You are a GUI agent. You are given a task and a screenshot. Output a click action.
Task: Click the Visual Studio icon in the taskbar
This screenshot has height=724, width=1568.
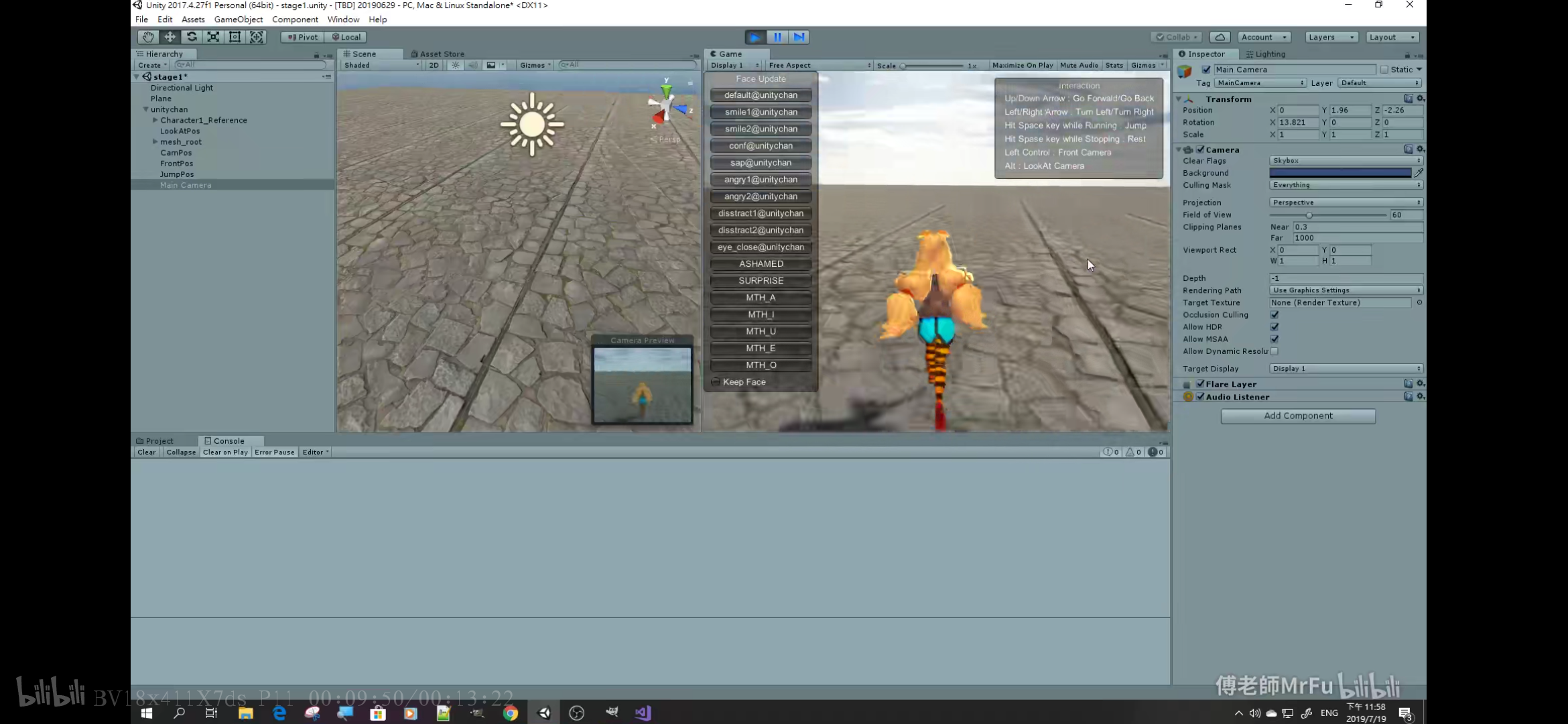point(643,713)
